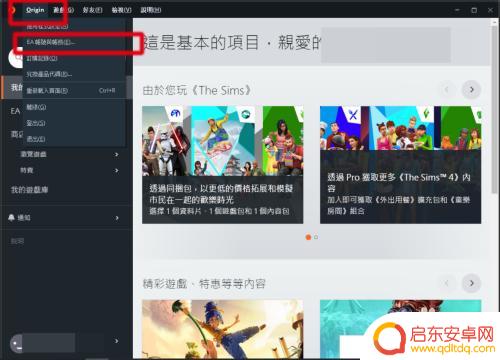Select the first orange carousel page dot
The image size is (500, 360).
308,237
